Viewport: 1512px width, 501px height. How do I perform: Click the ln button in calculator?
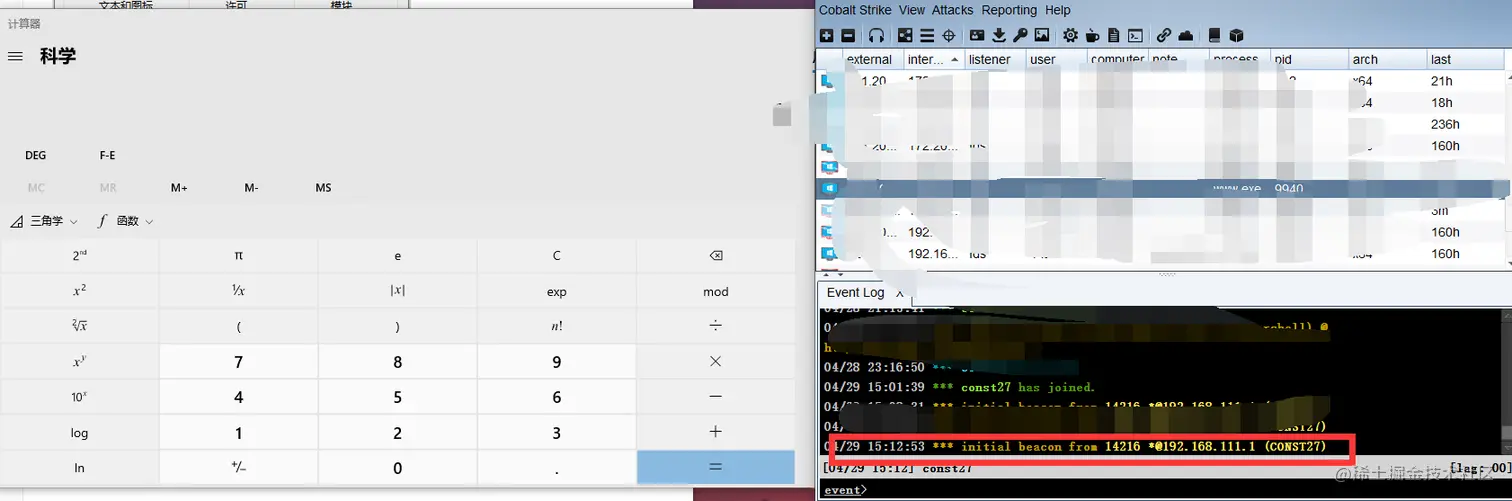tap(80, 467)
